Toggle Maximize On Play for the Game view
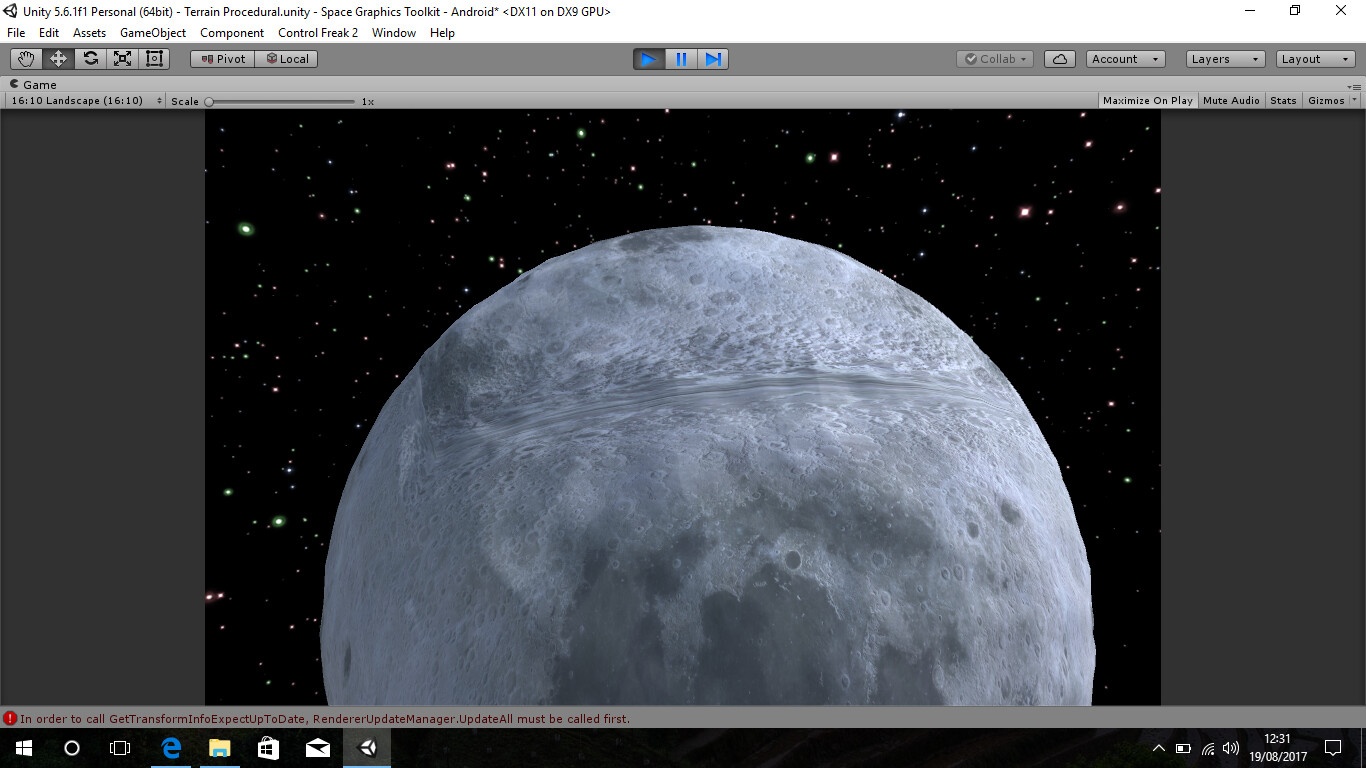Image resolution: width=1366 pixels, height=768 pixels. click(1147, 100)
